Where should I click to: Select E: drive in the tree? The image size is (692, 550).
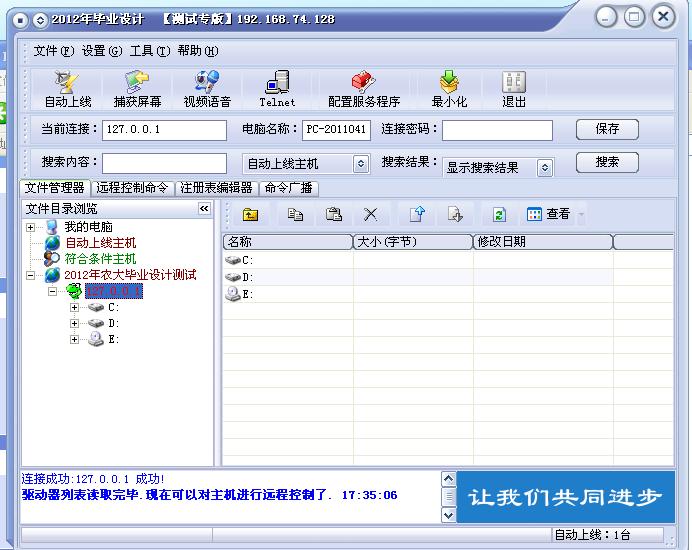(x=113, y=339)
